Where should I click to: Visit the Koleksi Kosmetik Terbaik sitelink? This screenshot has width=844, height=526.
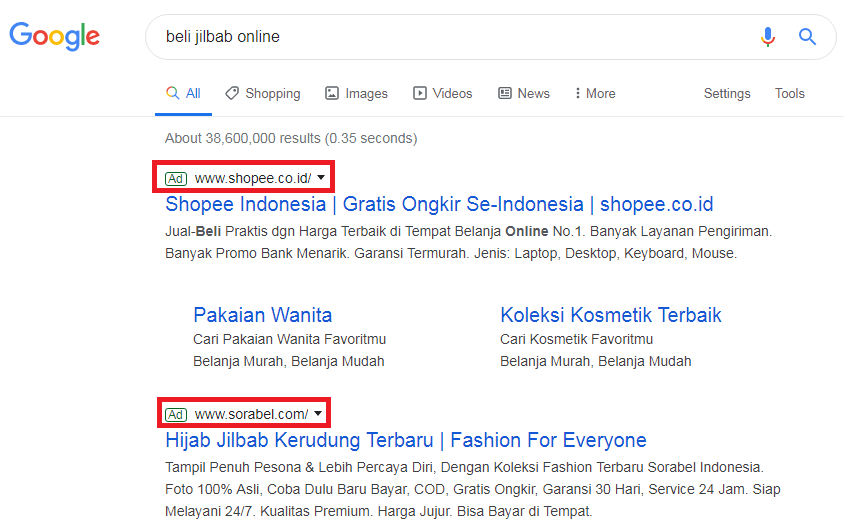[610, 315]
